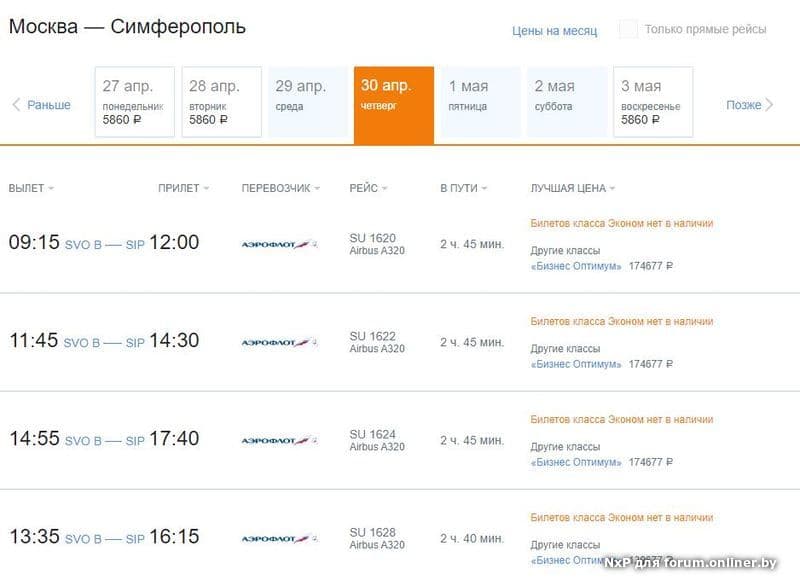Screen dimensions: 800x586
Task: Click the Aeroflot logo for flight SU 1620
Action: [279, 243]
